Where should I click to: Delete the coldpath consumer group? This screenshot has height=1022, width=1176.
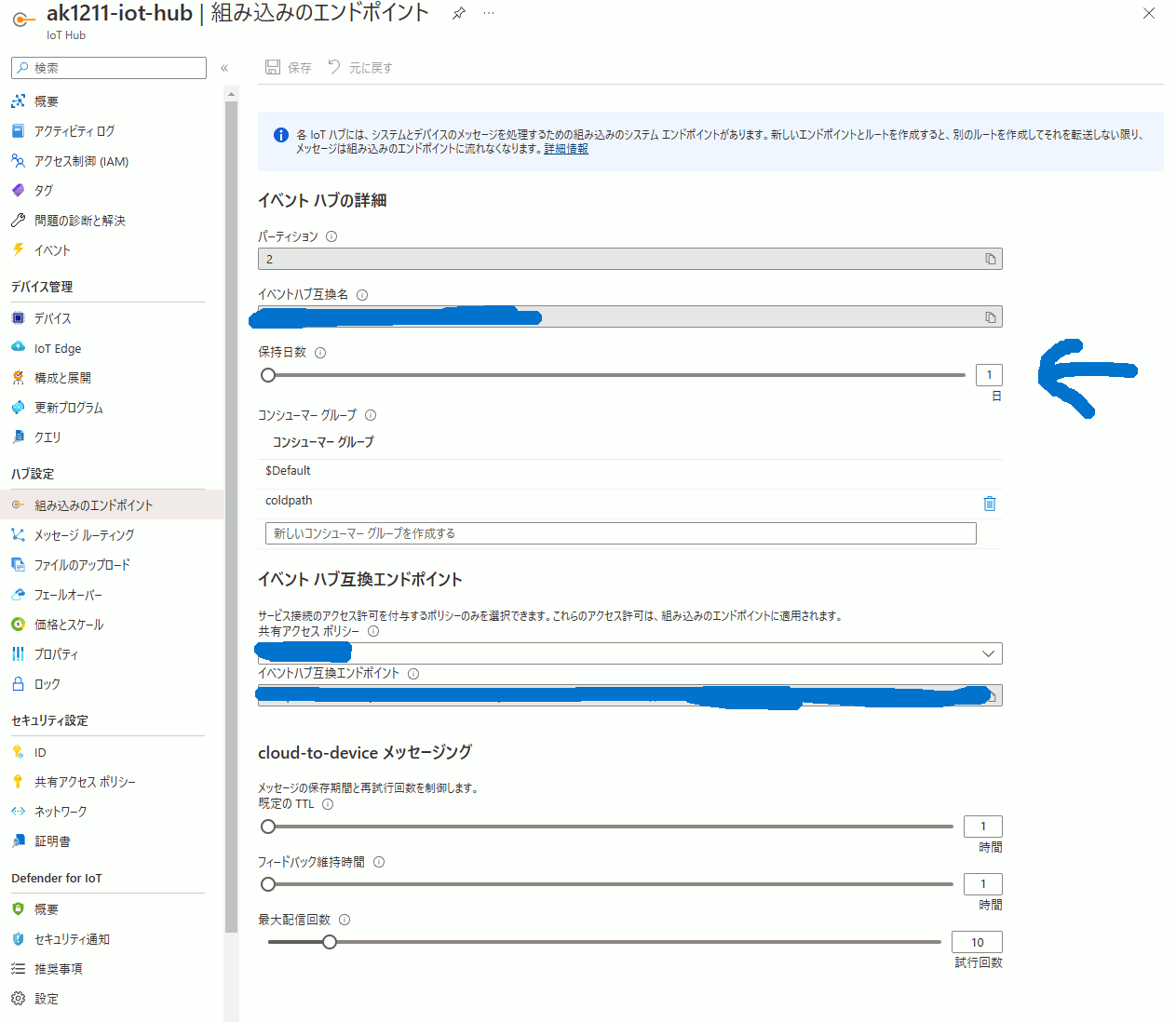point(989,504)
